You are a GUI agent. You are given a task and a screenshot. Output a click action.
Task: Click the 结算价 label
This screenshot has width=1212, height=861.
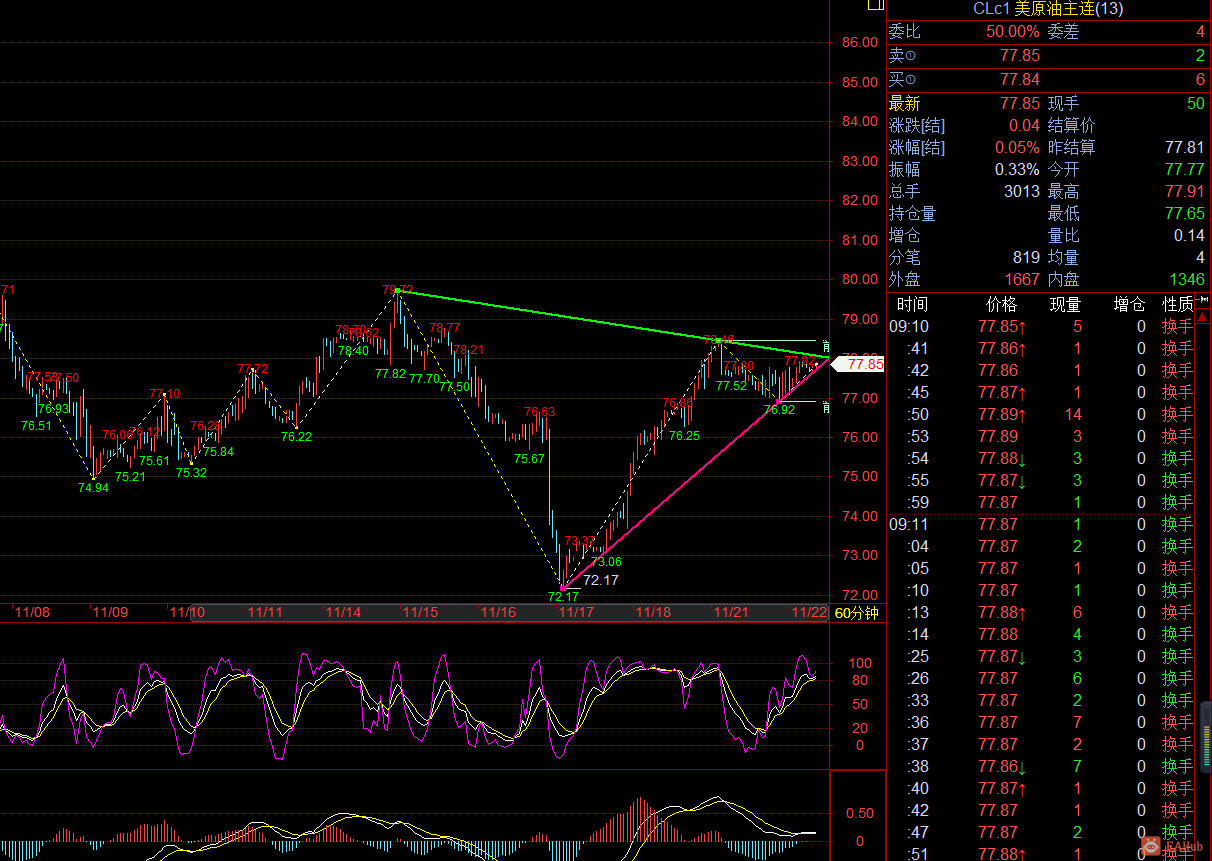pos(1071,126)
